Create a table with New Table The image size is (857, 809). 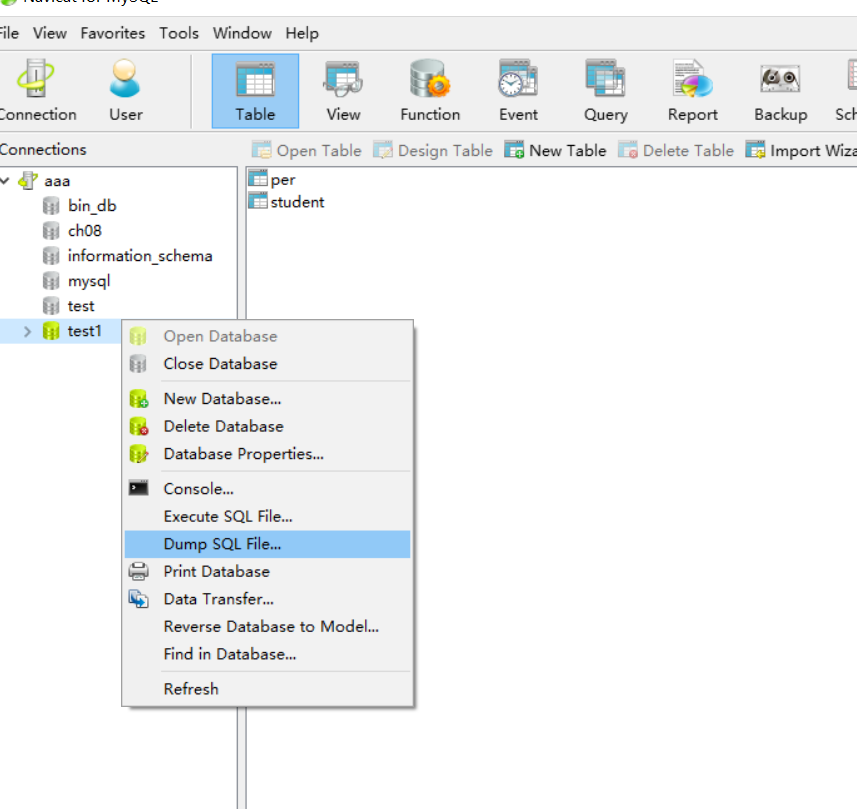pyautogui.click(x=555, y=150)
